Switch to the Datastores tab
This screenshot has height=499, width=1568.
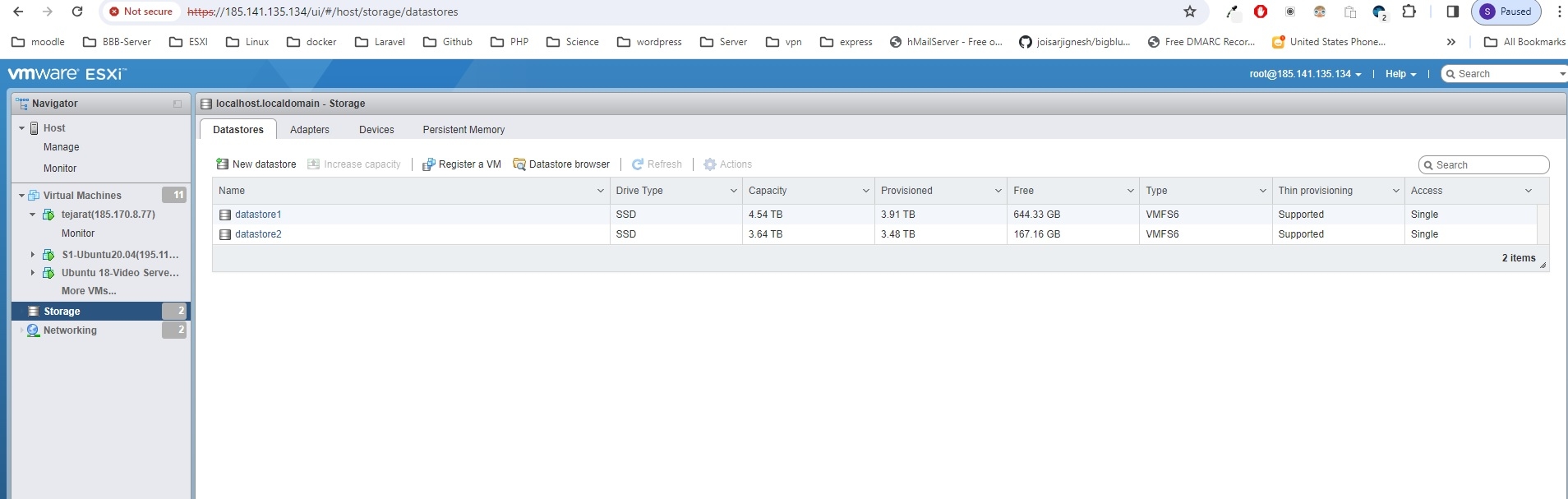click(x=238, y=130)
